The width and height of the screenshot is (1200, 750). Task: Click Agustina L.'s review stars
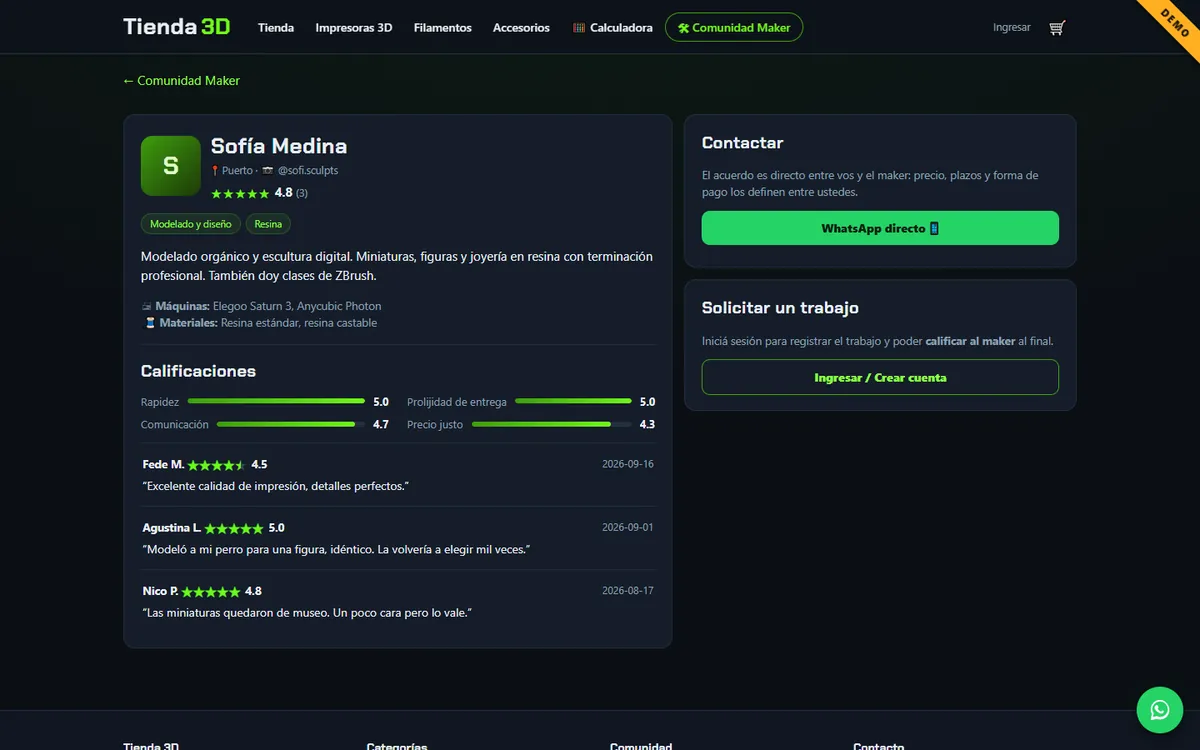tap(234, 528)
